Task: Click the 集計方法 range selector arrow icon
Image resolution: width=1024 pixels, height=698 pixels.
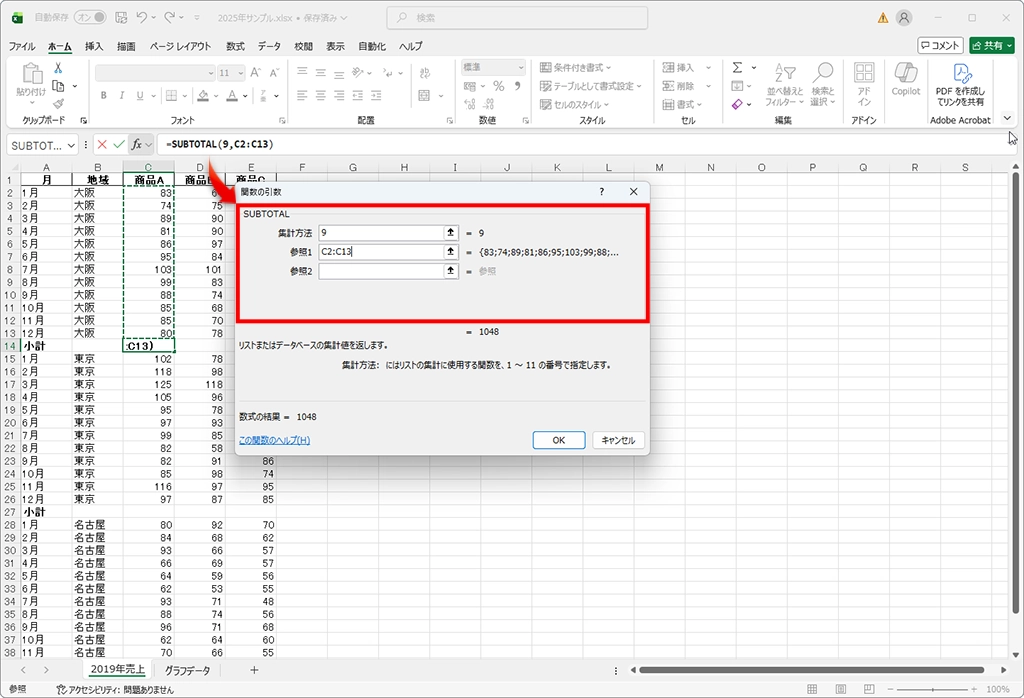Action: (450, 233)
